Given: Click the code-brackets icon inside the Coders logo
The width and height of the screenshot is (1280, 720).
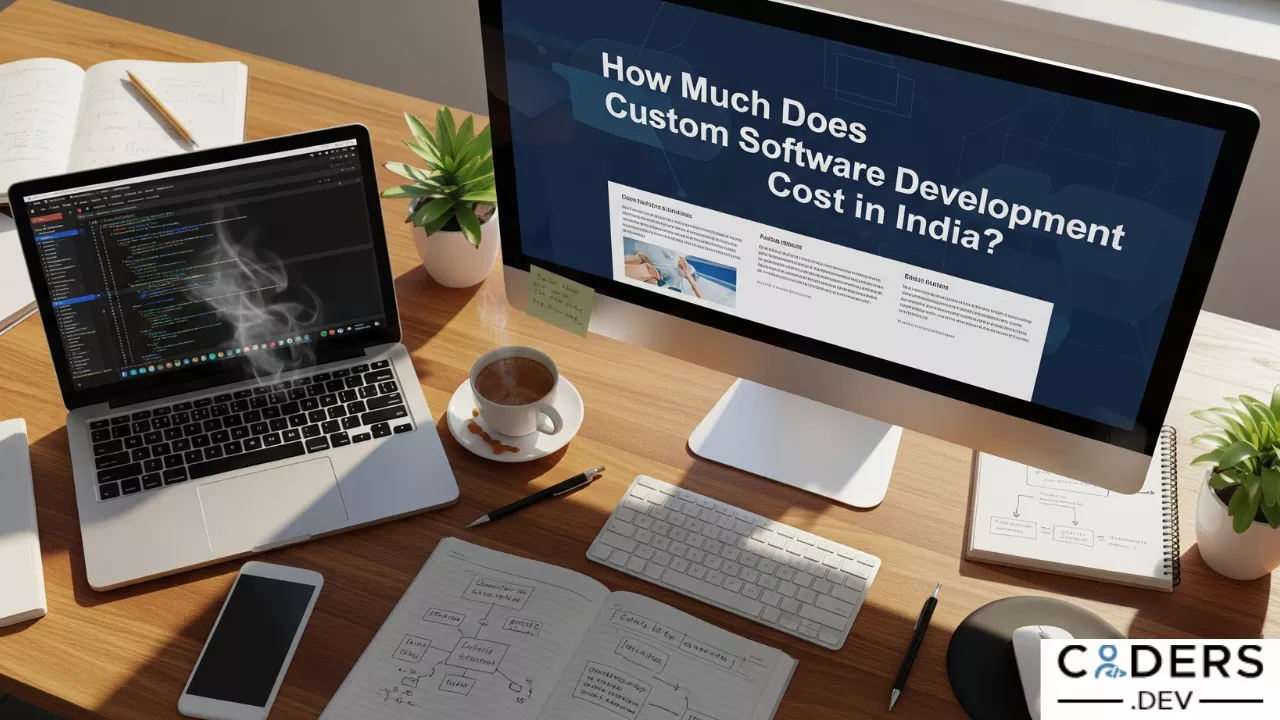Looking at the screenshot, I should pyautogui.click(x=1107, y=663).
